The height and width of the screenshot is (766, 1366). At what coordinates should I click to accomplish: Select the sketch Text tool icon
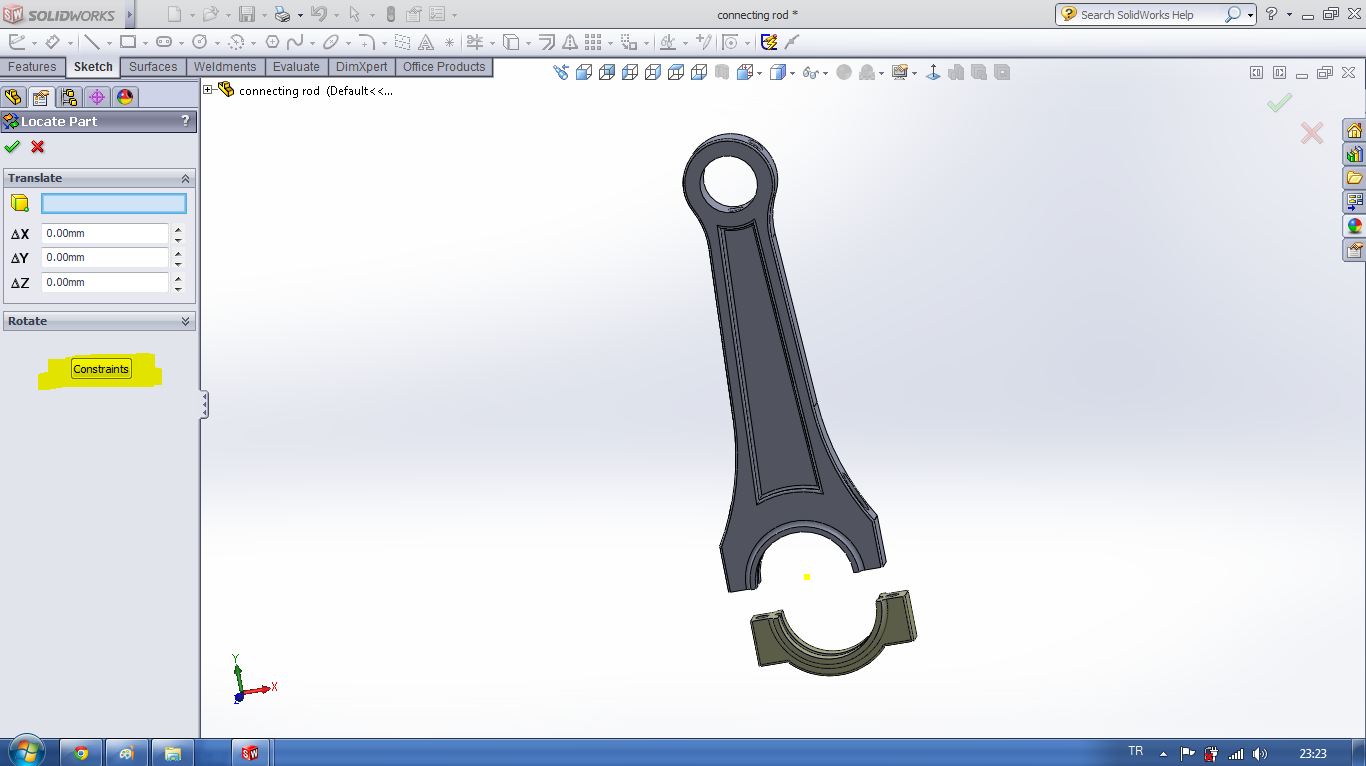click(x=425, y=42)
